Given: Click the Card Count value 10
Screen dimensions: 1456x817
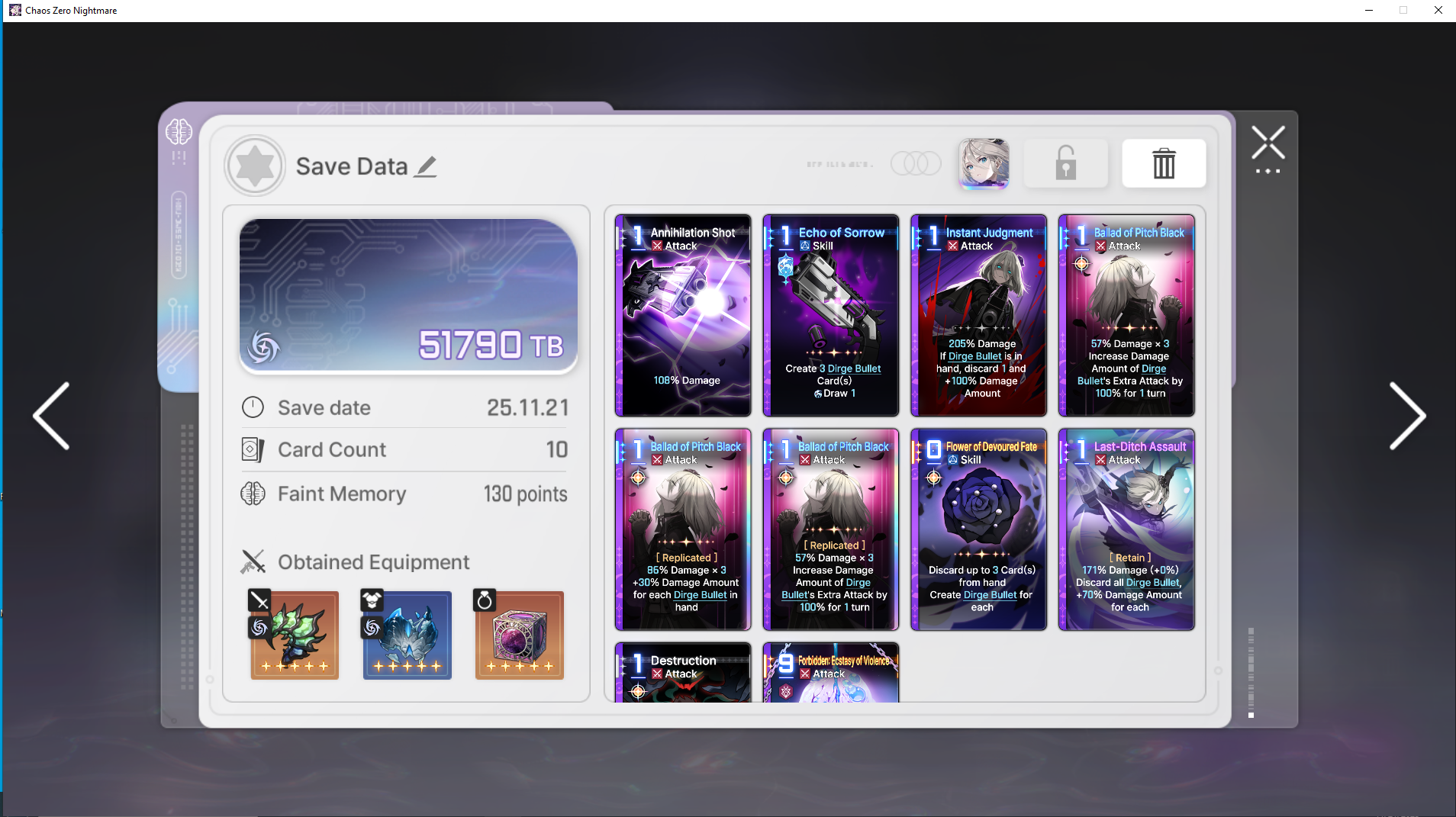Looking at the screenshot, I should [x=557, y=449].
